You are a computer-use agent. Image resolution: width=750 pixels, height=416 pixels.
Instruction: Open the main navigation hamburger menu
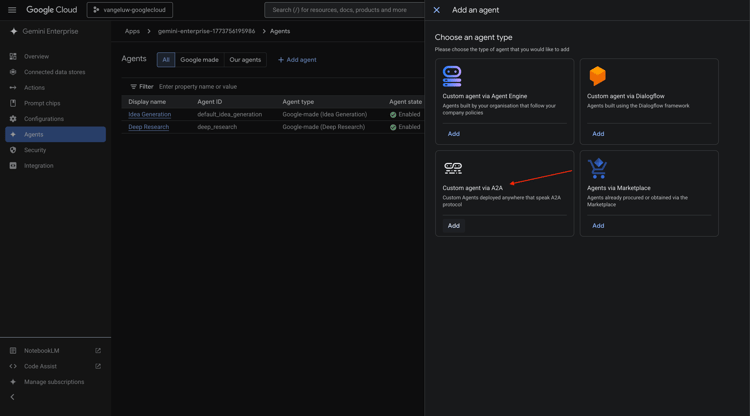pos(12,10)
